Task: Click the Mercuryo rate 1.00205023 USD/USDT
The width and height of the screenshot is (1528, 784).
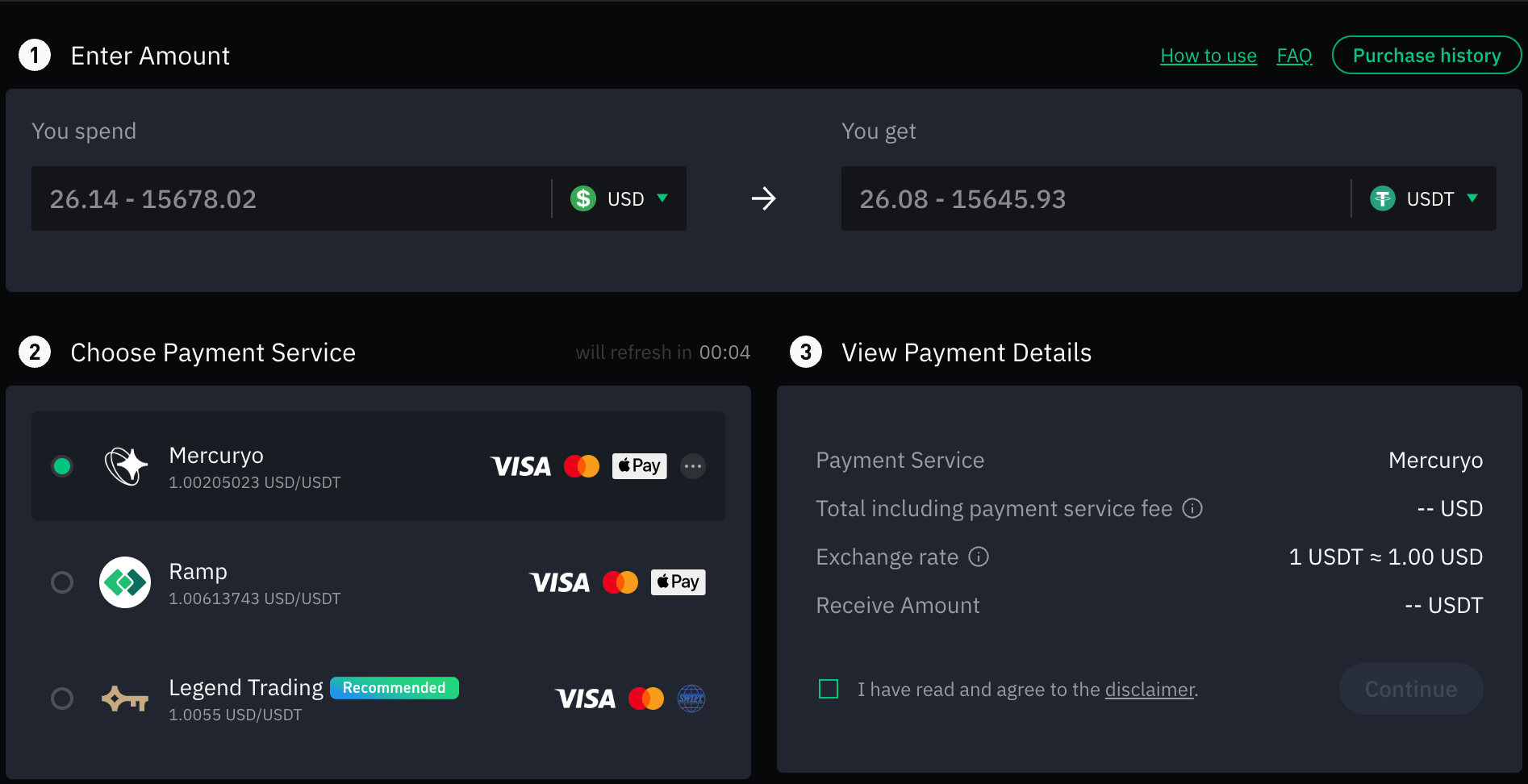Action: click(255, 482)
